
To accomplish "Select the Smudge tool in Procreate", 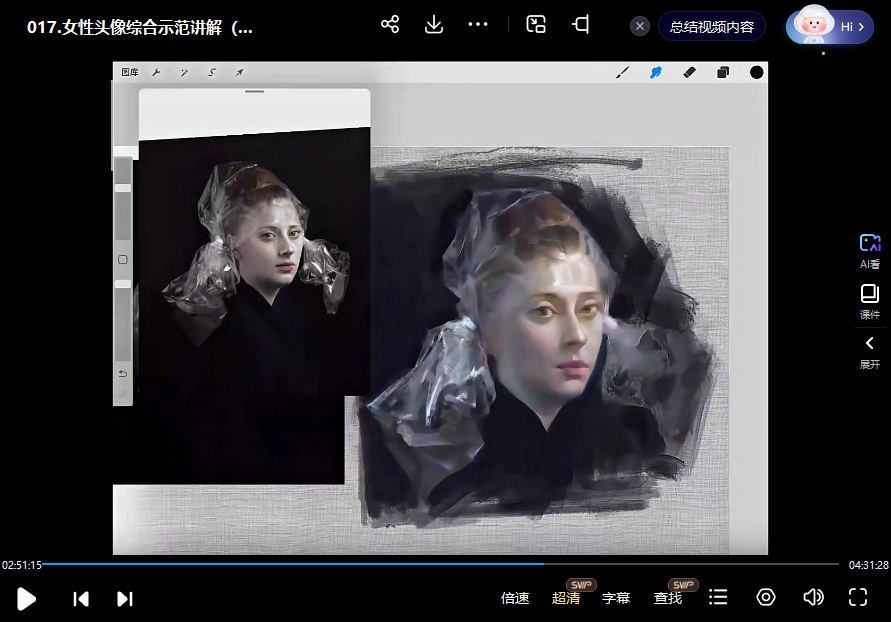I will point(656,72).
